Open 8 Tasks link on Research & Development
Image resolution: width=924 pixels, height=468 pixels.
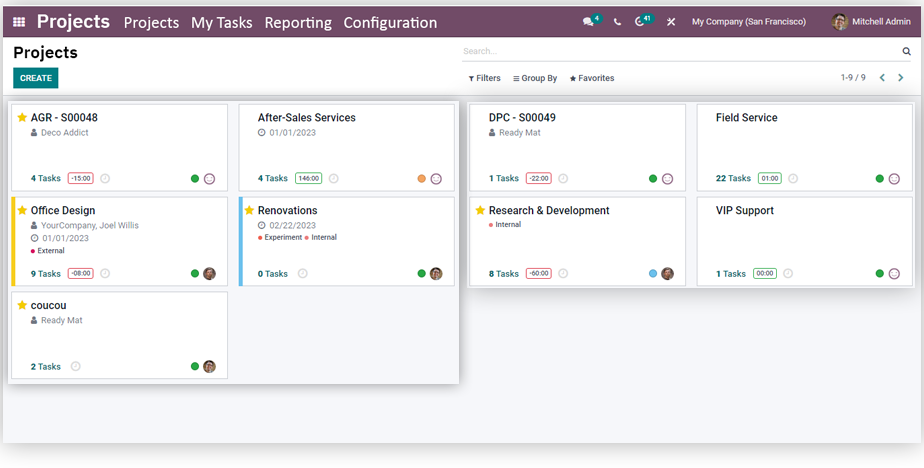pos(504,273)
